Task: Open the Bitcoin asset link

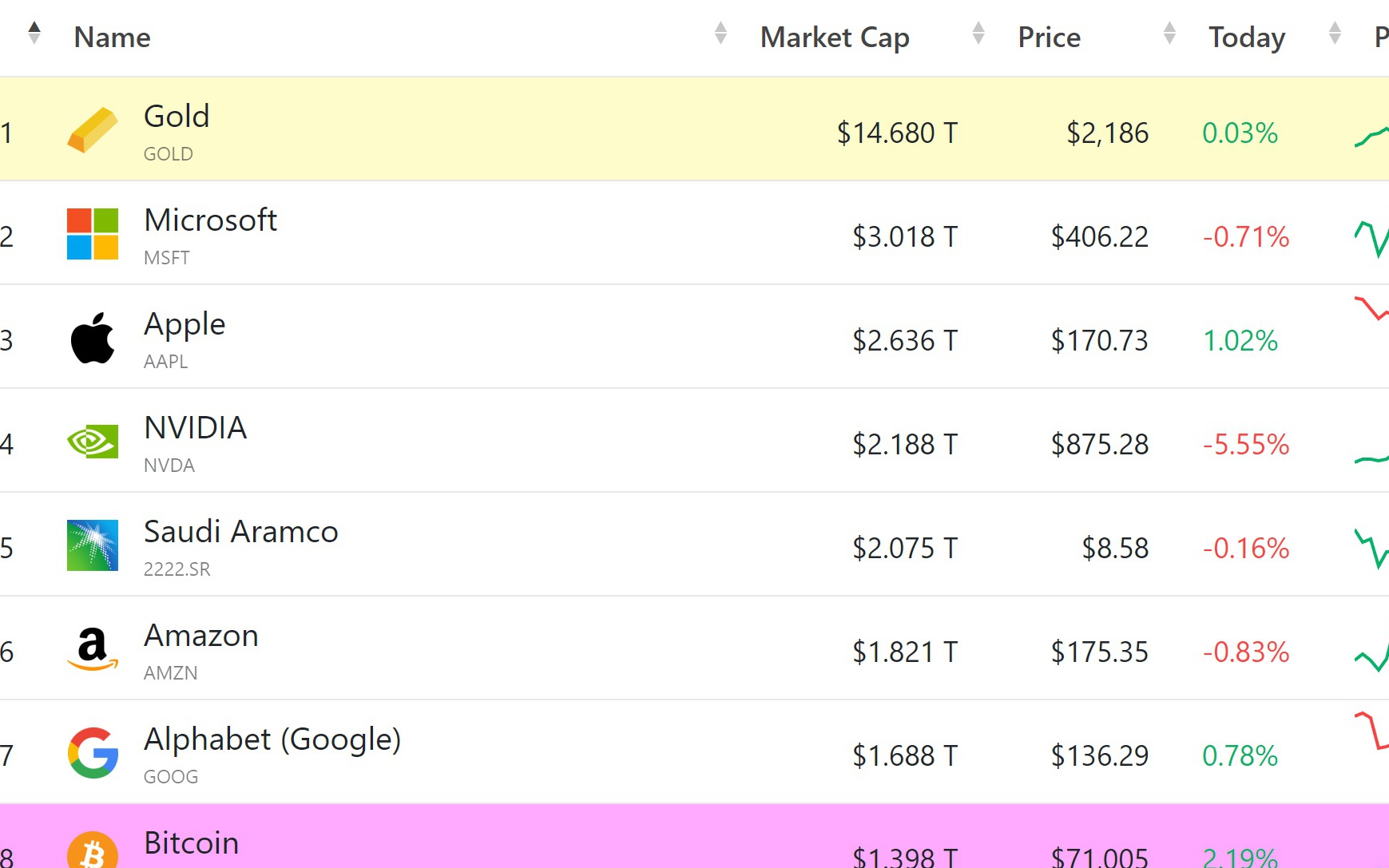Action: (192, 843)
